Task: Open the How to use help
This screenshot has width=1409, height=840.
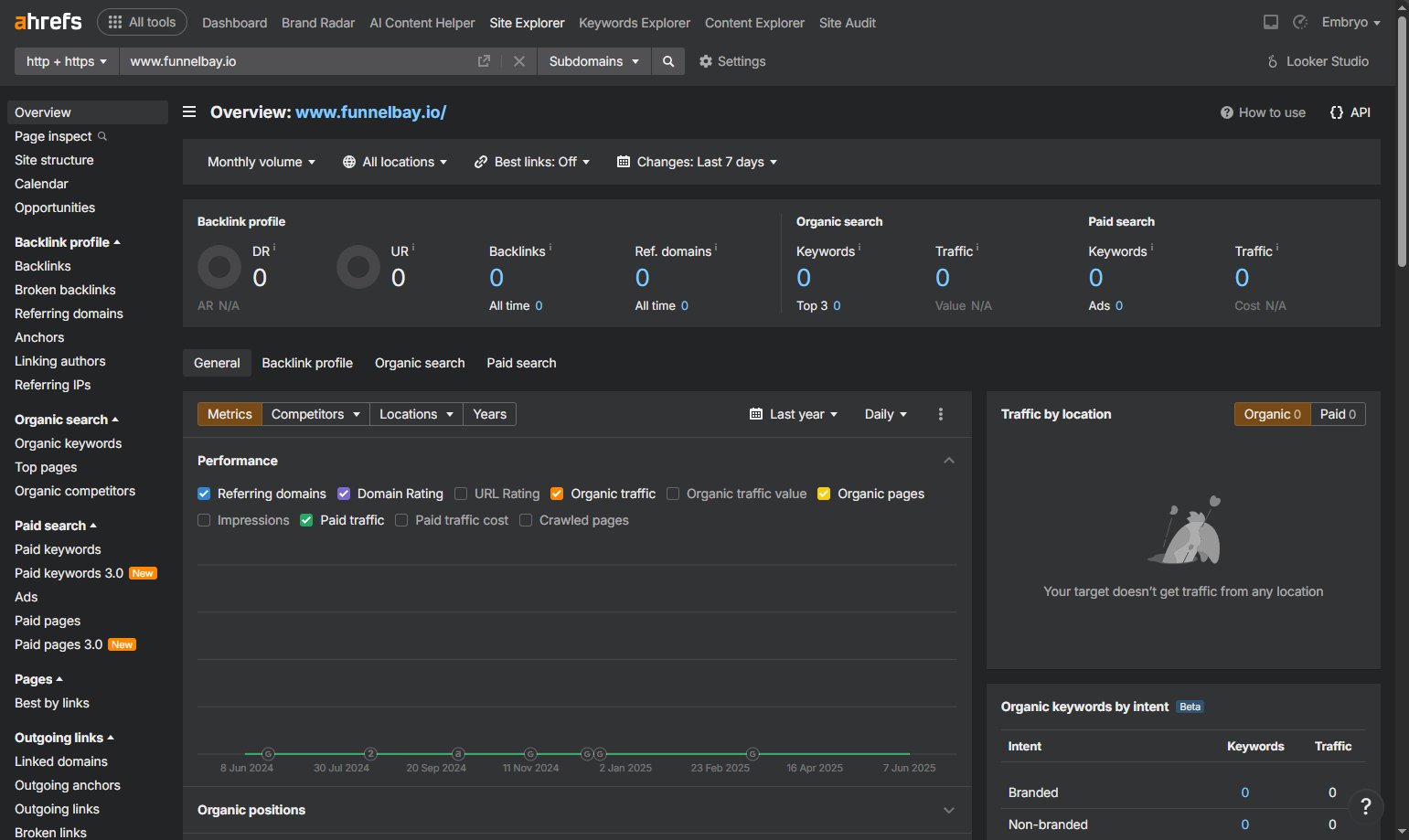Action: click(1263, 112)
